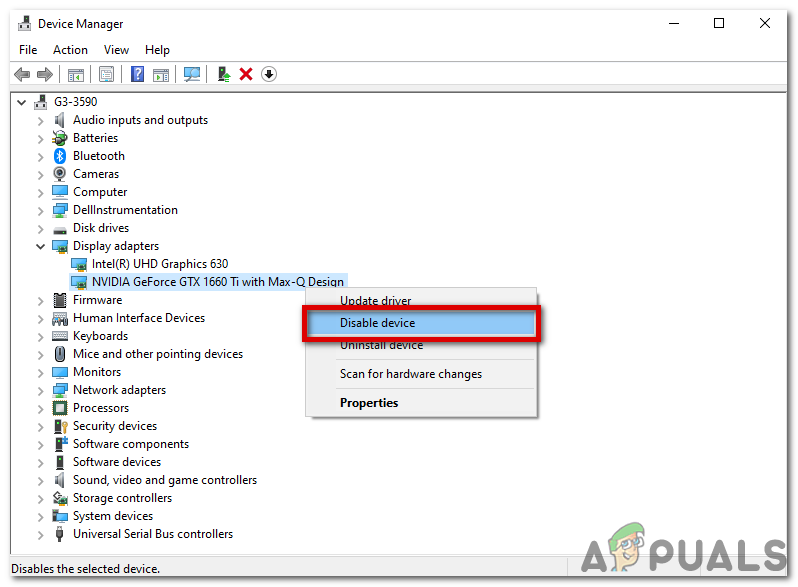Click red X Uninstall device toolbar icon
Image resolution: width=798 pixels, height=587 pixels.
click(x=246, y=74)
